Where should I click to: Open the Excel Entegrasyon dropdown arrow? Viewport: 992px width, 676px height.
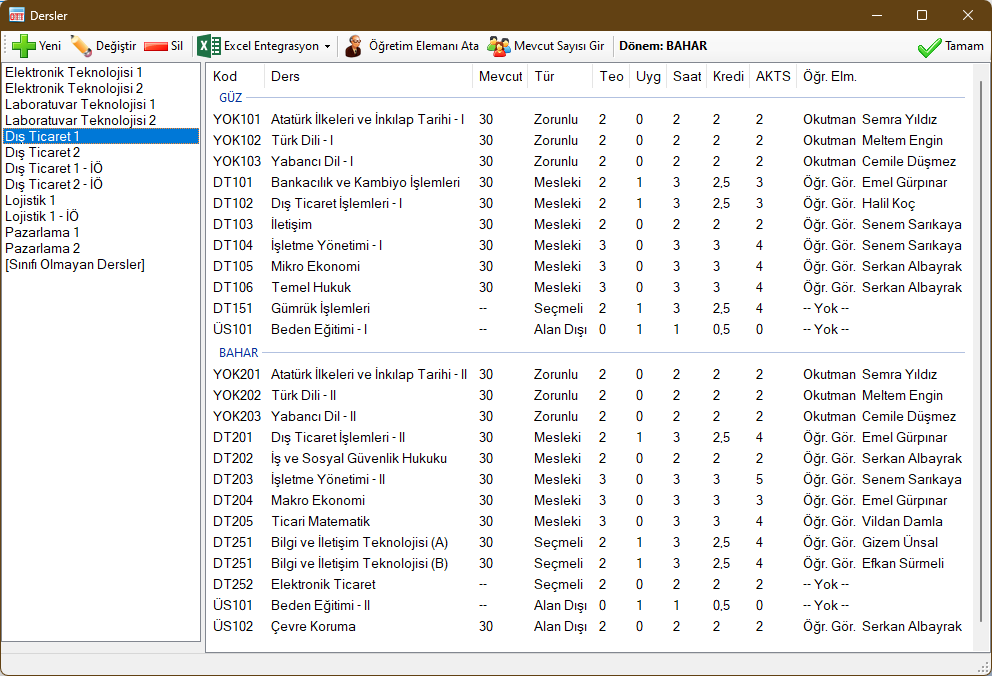tap(327, 47)
